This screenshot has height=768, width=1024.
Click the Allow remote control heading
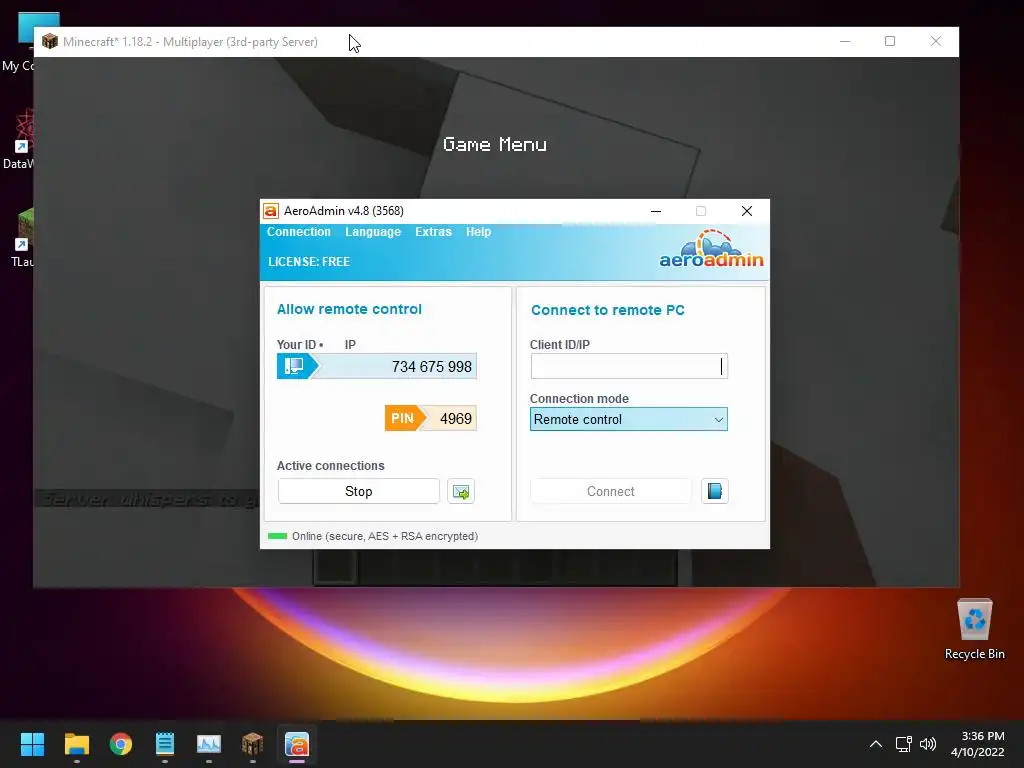click(x=349, y=309)
